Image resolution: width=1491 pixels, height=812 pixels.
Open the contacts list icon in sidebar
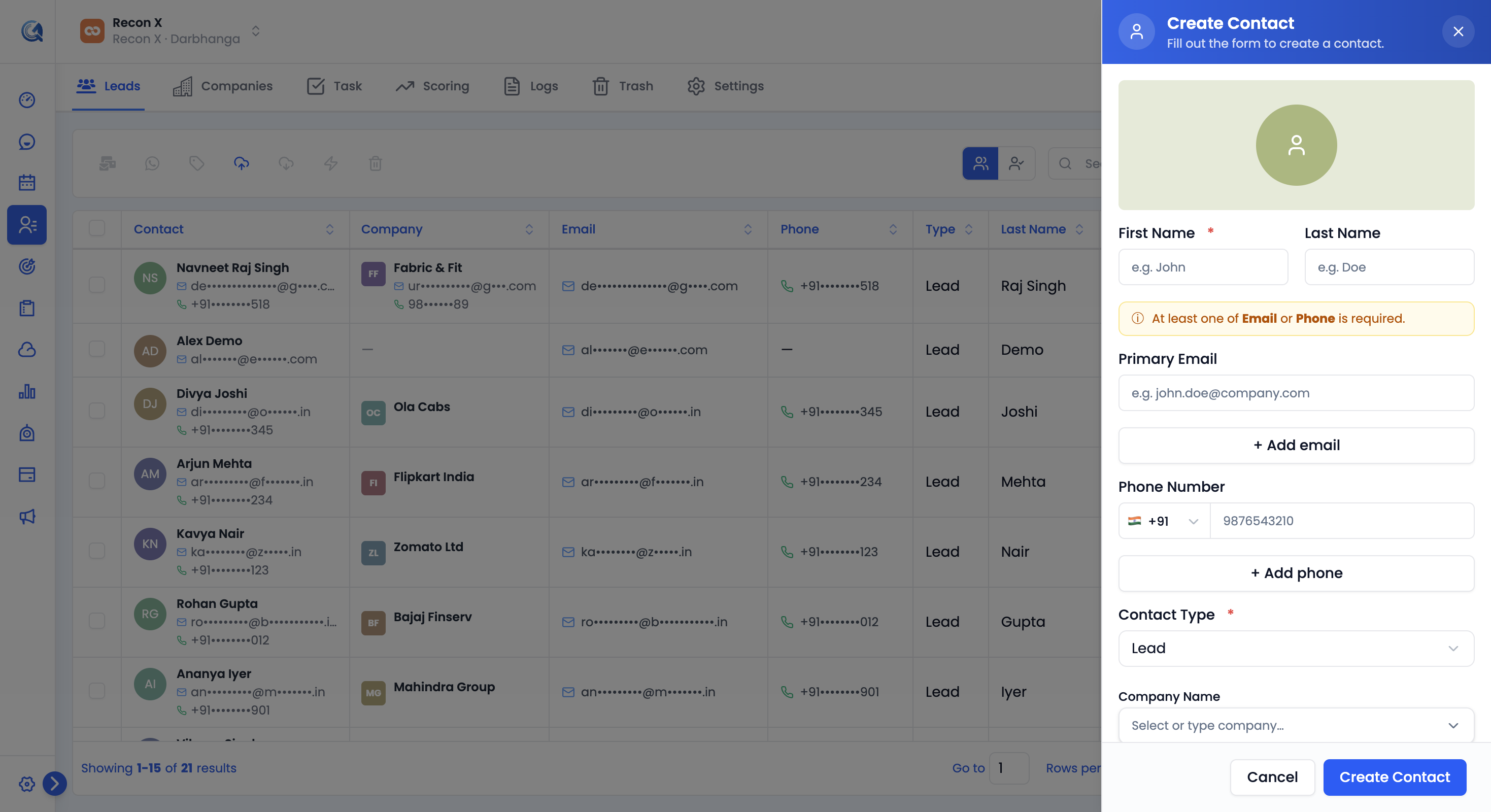click(x=26, y=224)
